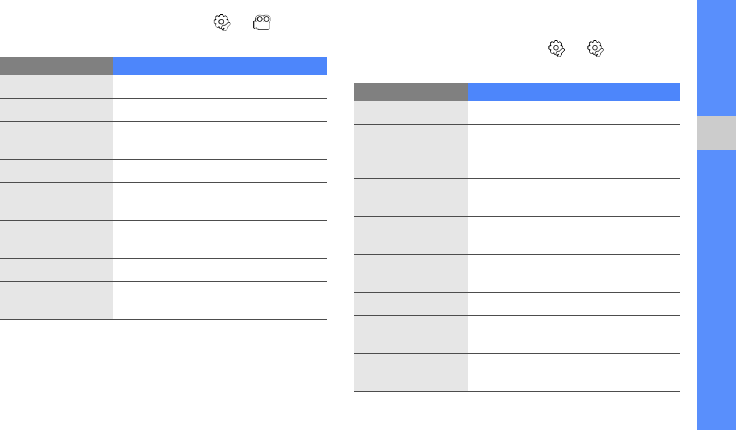Select the last gray row cell in the left table

(56, 300)
